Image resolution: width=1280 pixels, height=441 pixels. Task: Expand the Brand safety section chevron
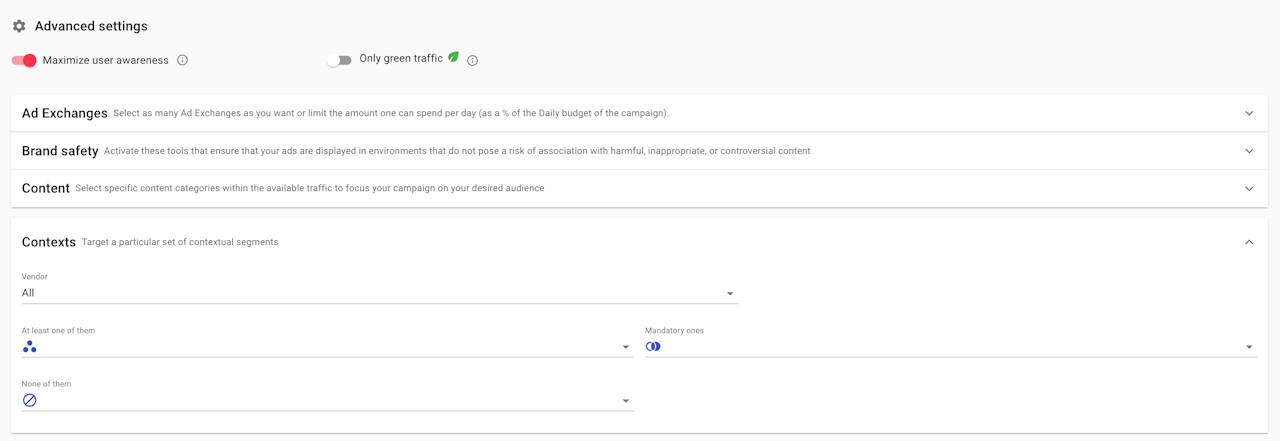(x=1249, y=151)
